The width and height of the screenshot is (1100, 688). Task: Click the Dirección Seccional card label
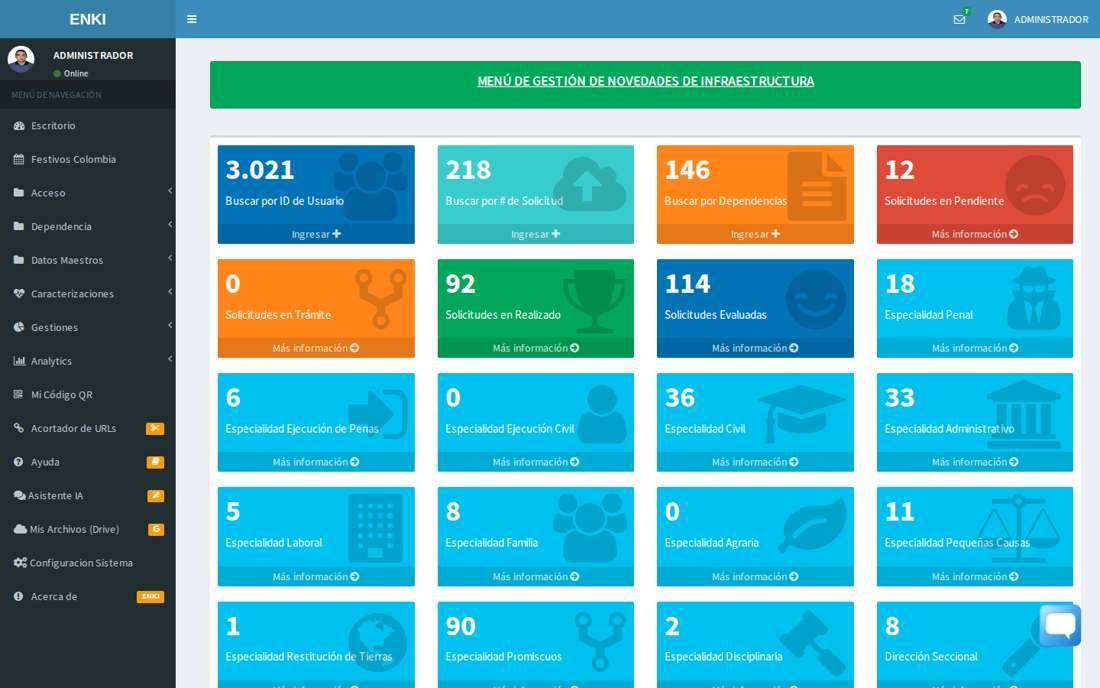point(931,656)
